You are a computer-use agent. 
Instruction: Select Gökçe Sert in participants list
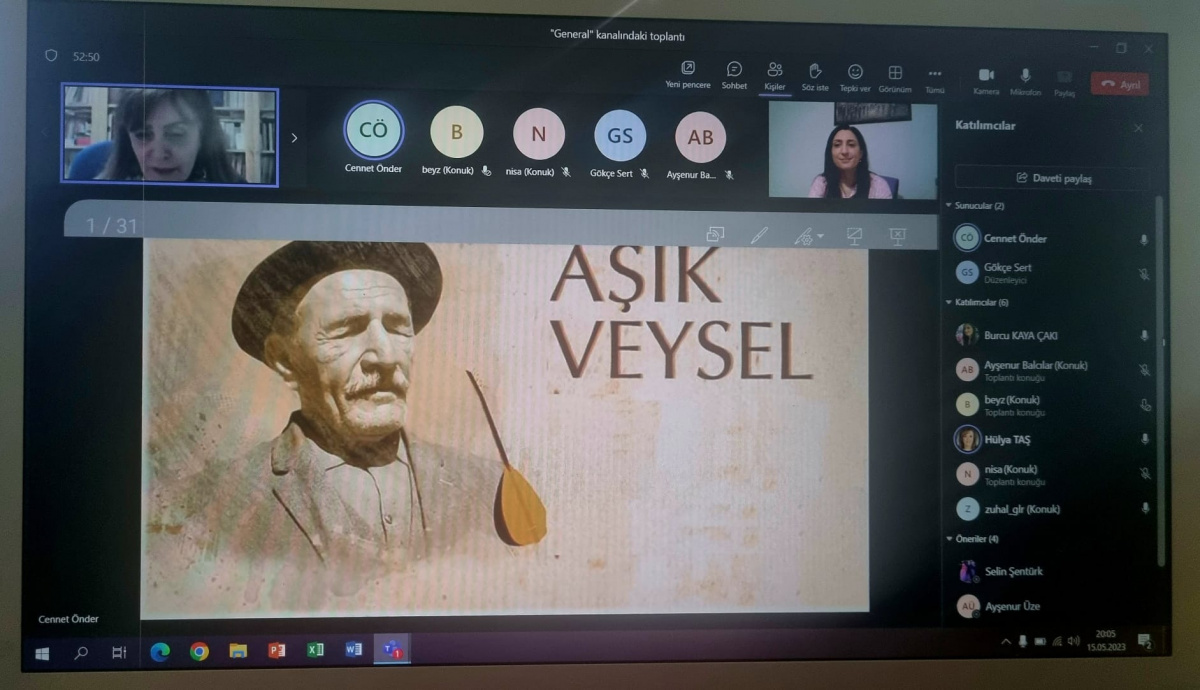click(x=1052, y=272)
